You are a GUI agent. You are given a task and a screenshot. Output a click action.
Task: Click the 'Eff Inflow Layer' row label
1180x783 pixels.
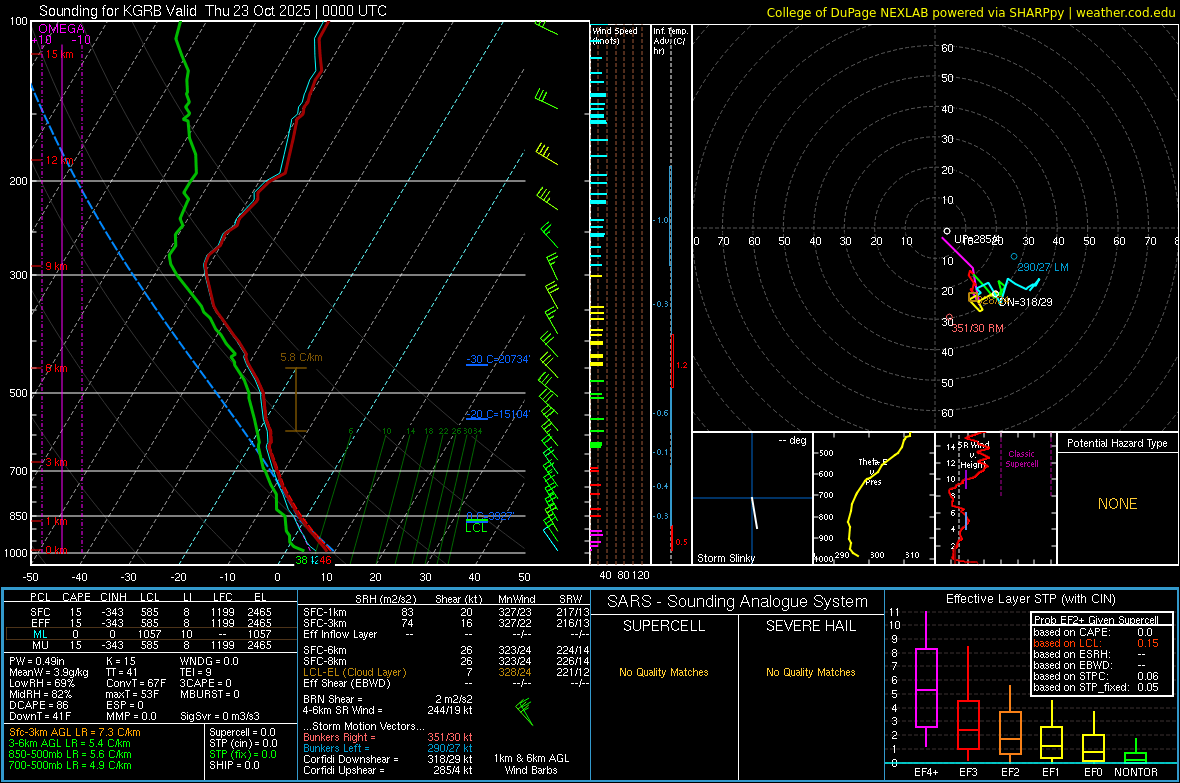coord(339,634)
